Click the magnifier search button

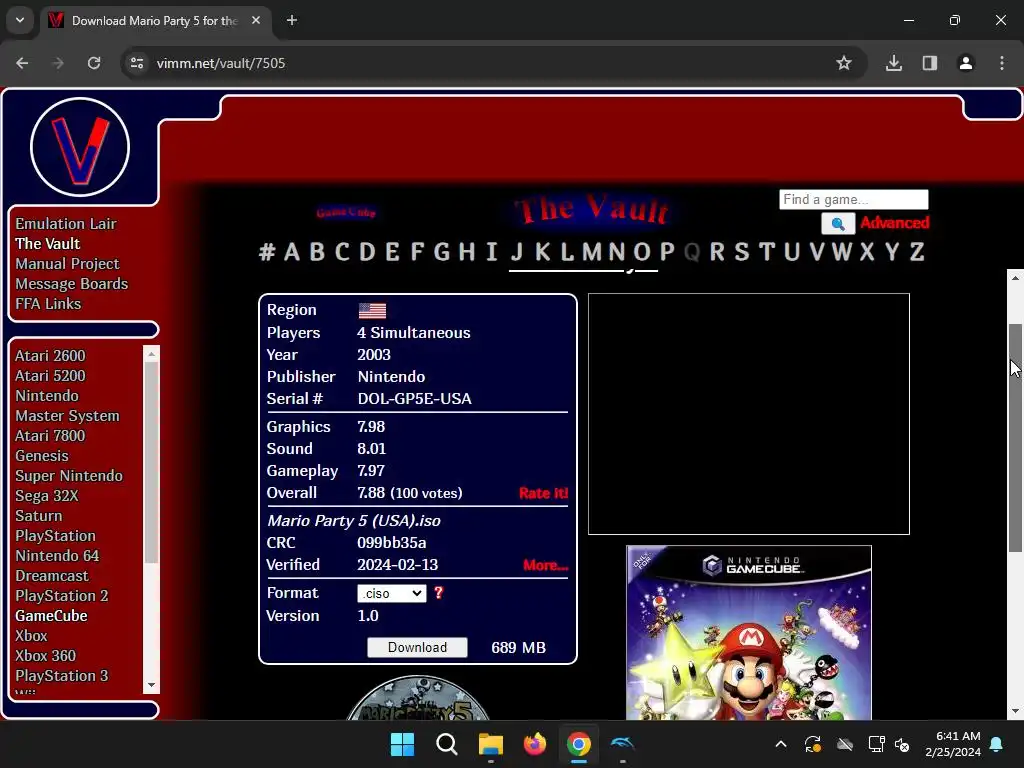tap(838, 223)
